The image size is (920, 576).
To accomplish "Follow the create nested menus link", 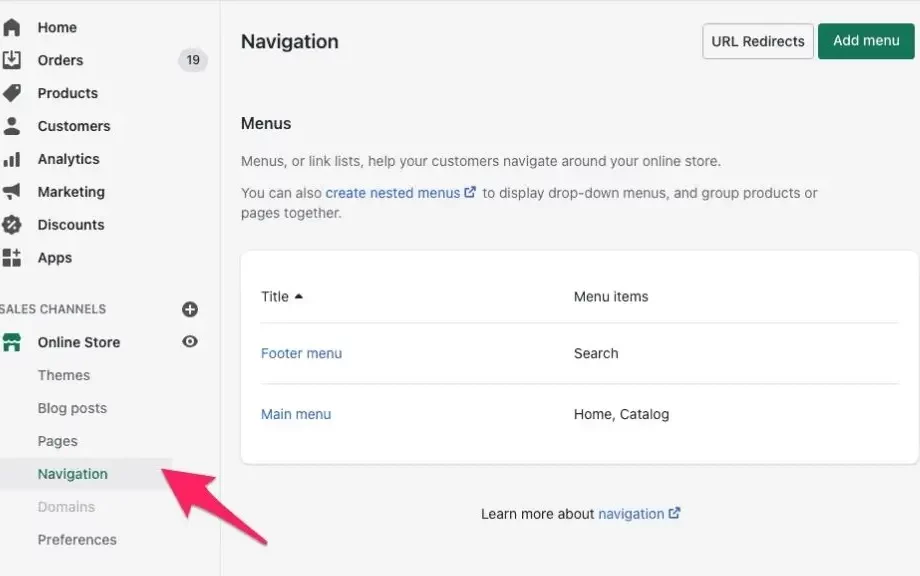I will [394, 192].
